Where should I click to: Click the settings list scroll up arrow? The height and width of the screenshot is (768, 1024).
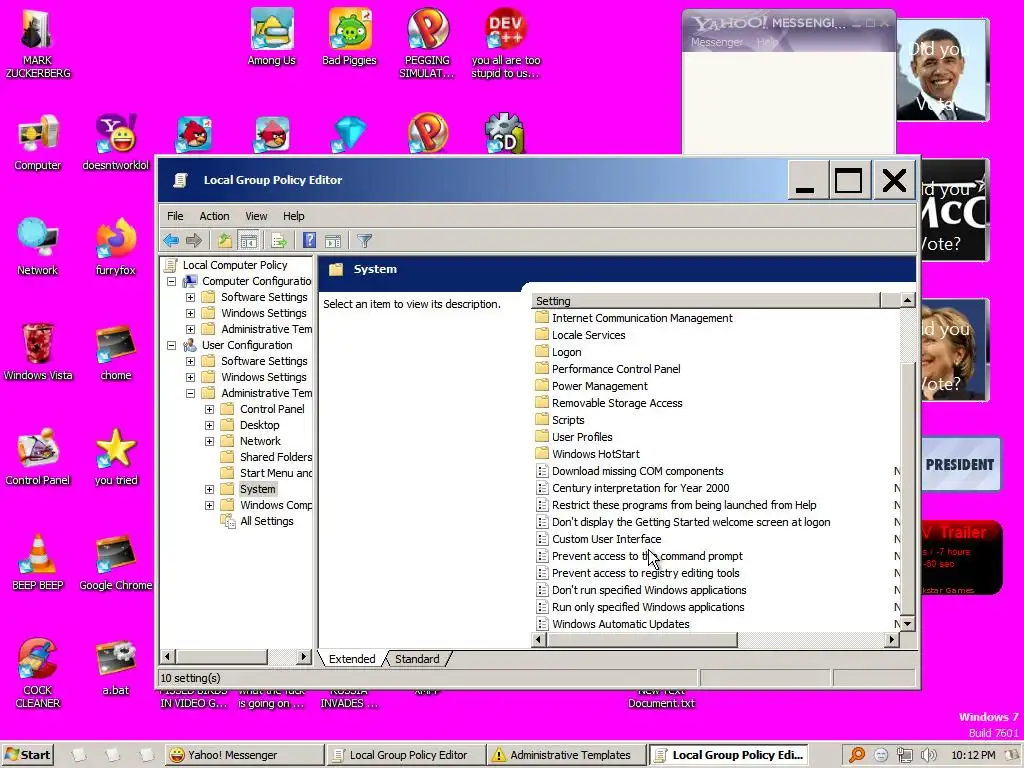(x=907, y=300)
